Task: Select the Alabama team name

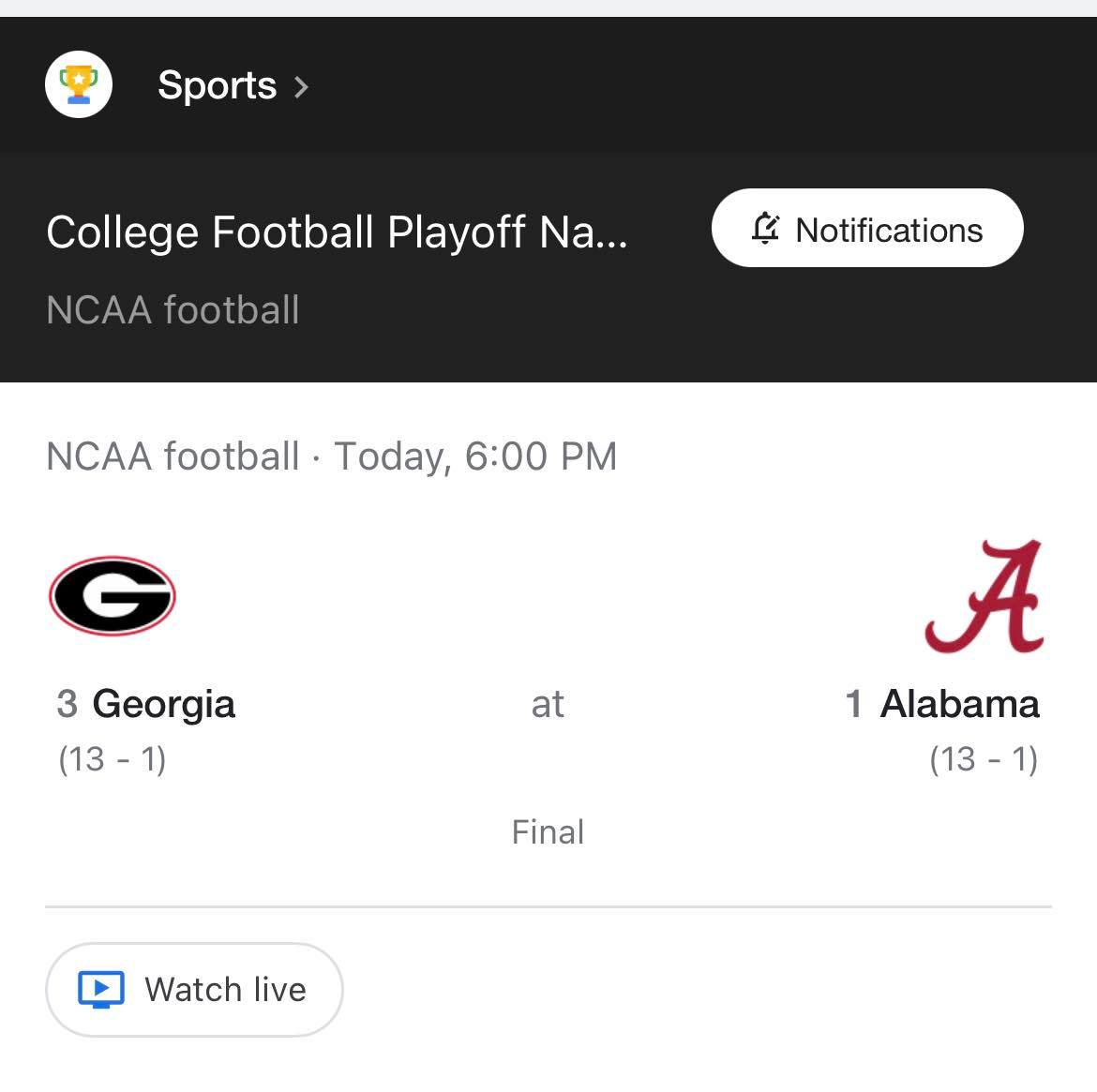Action: (959, 704)
